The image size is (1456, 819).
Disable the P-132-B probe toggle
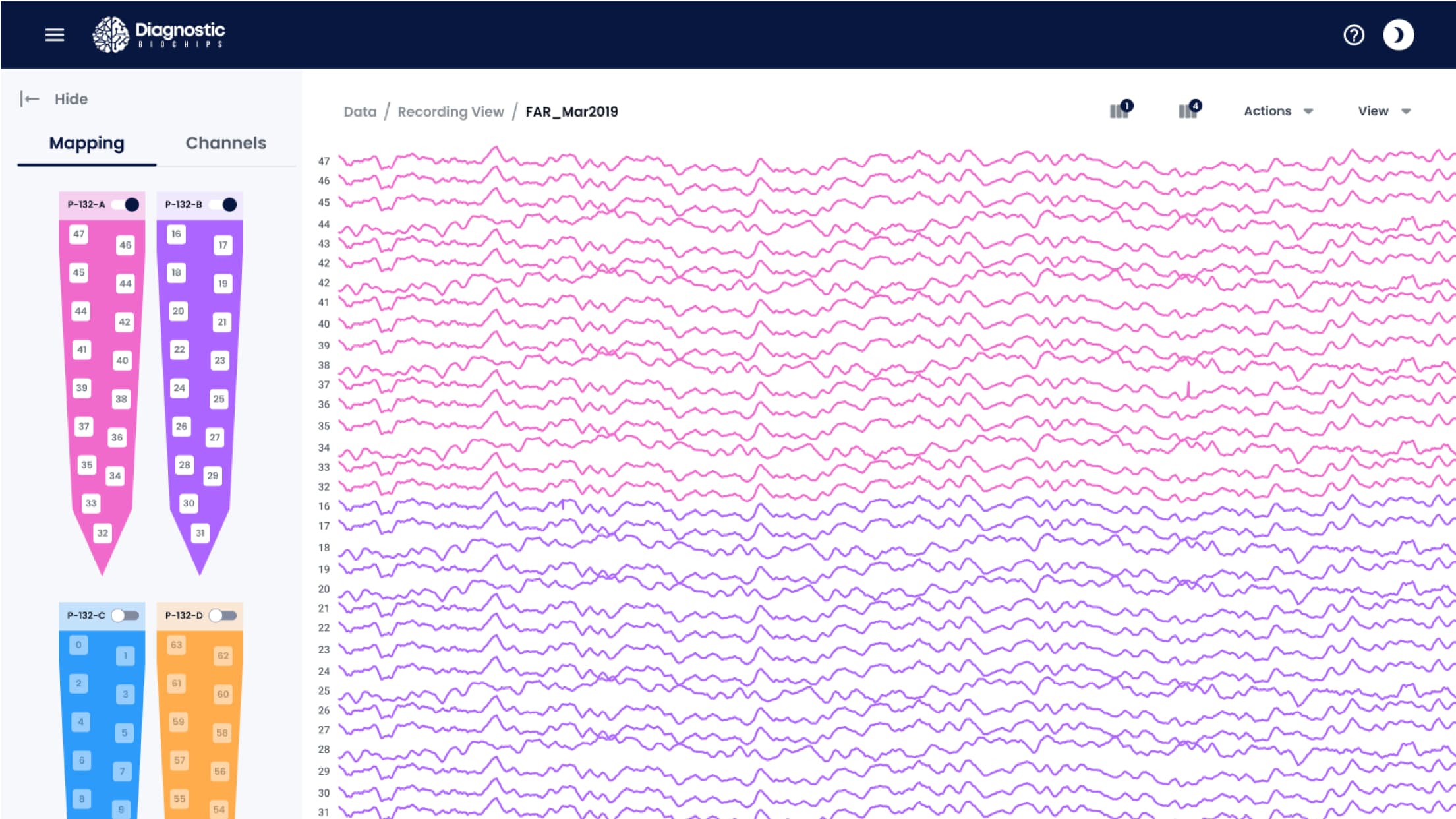pos(223,204)
